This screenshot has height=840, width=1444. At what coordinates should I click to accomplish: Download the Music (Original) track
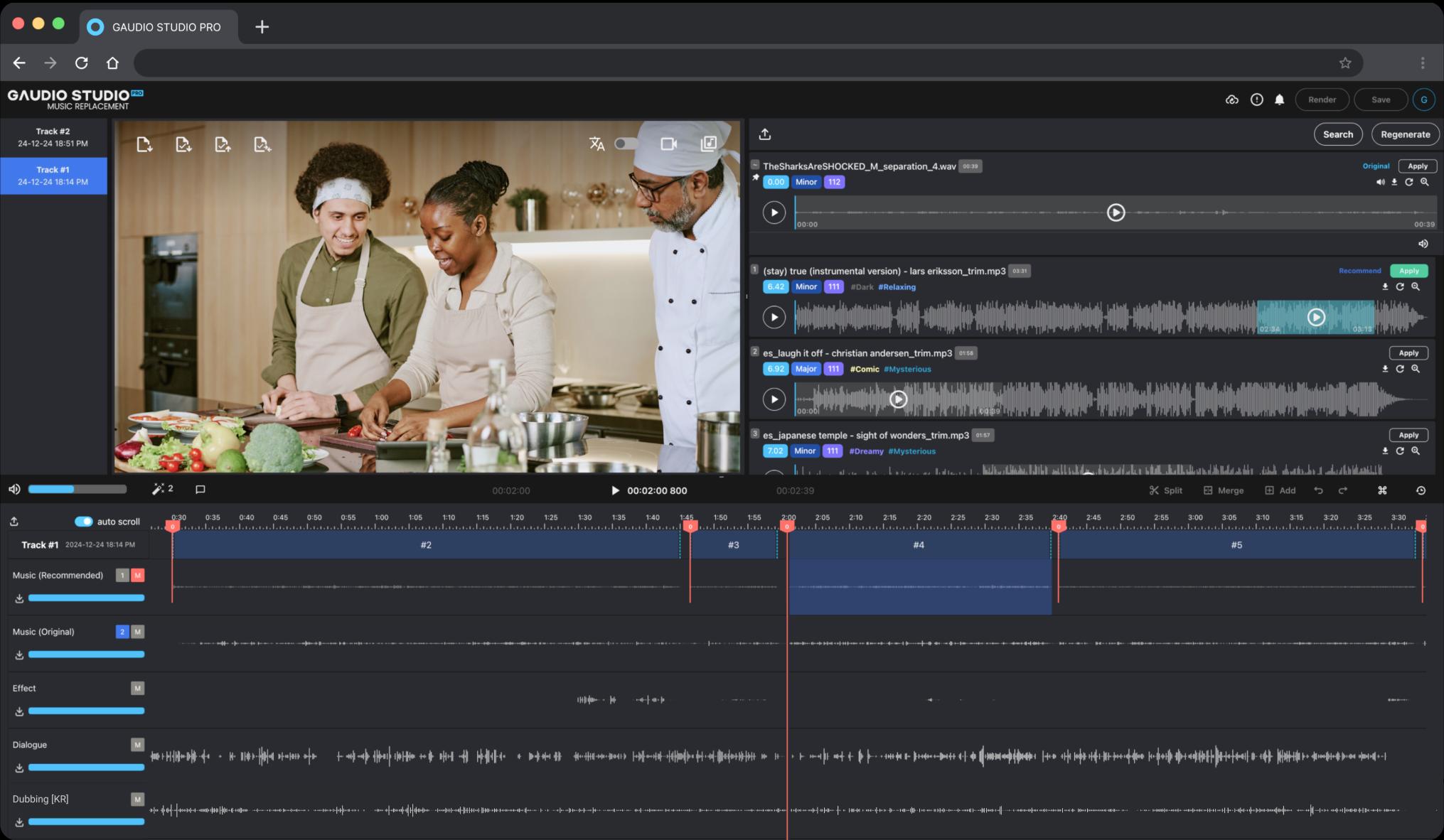coord(19,655)
